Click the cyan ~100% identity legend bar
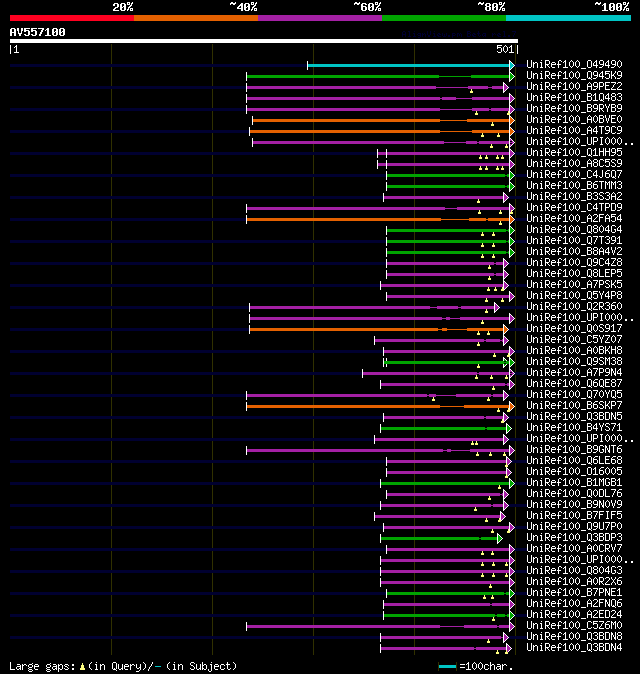 pos(568,18)
